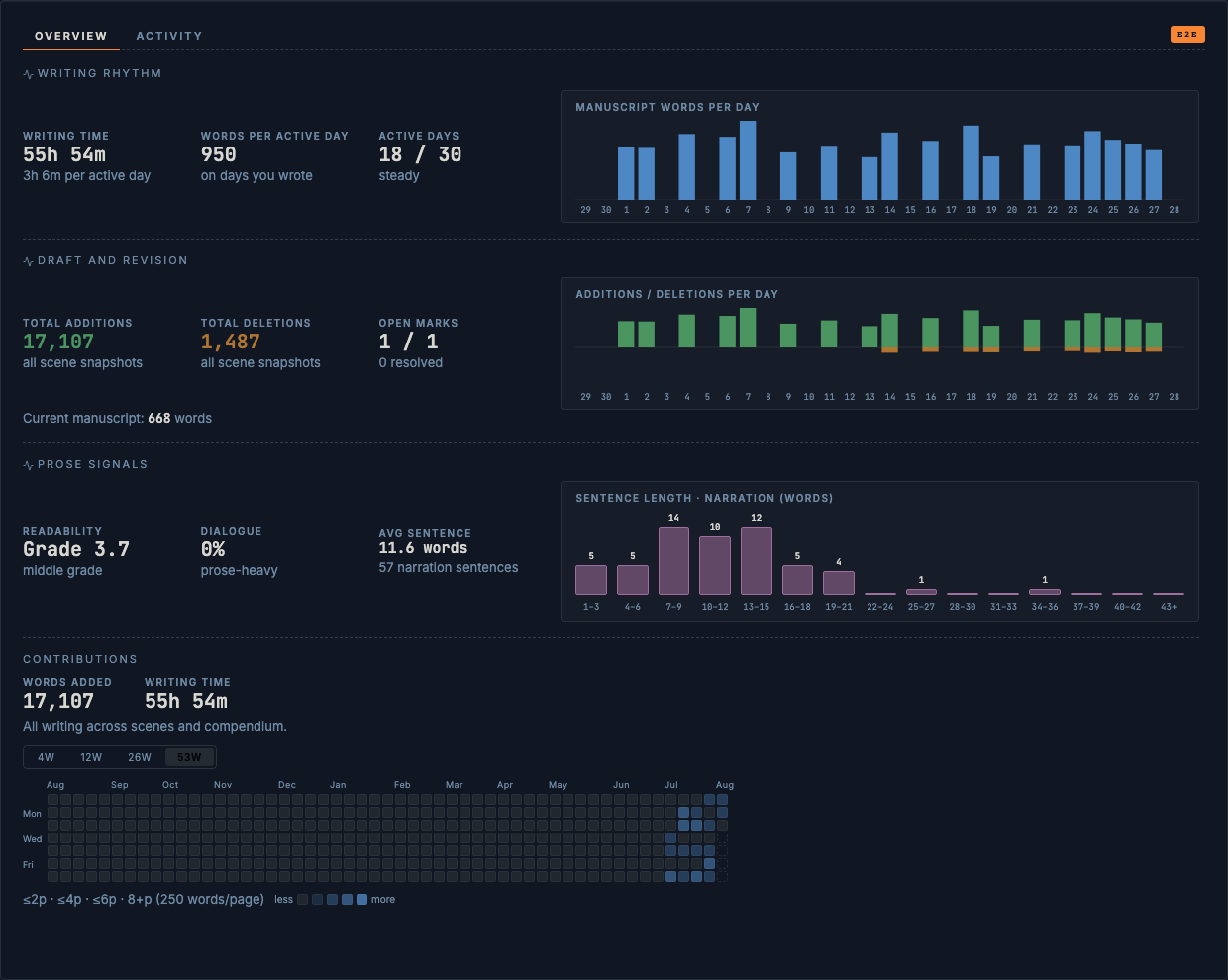This screenshot has width=1228, height=980.
Task: Click the Contributions 'Words Added' 17,107 value
Action: click(x=58, y=701)
